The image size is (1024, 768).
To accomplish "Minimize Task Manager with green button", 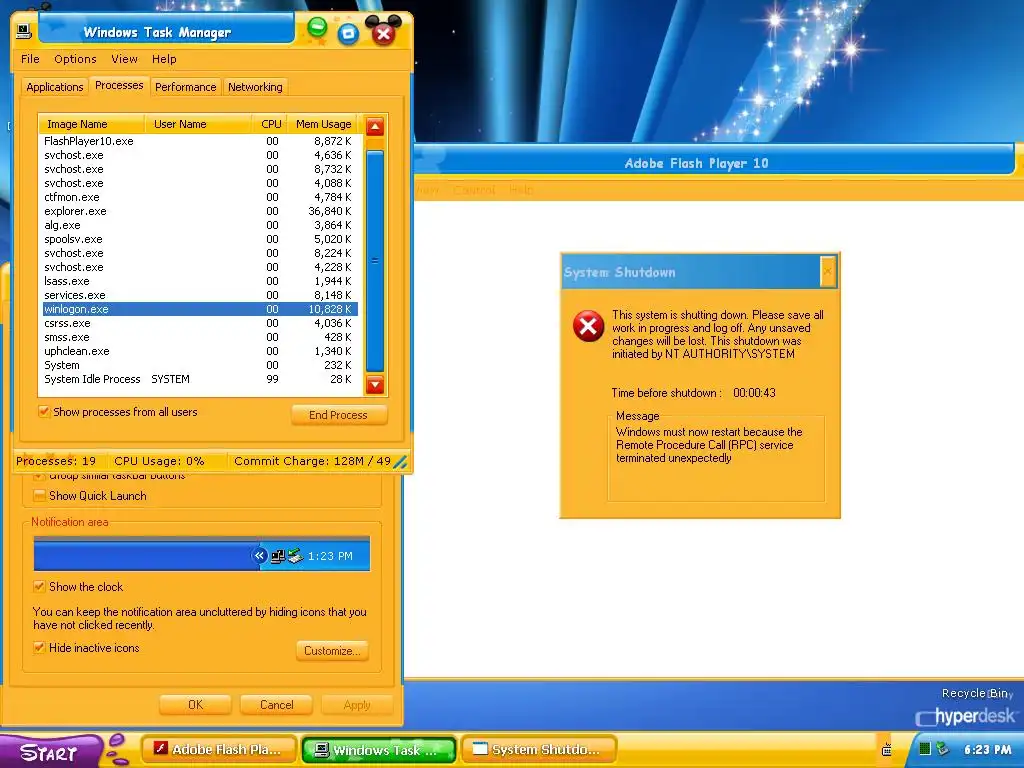I will (317, 27).
